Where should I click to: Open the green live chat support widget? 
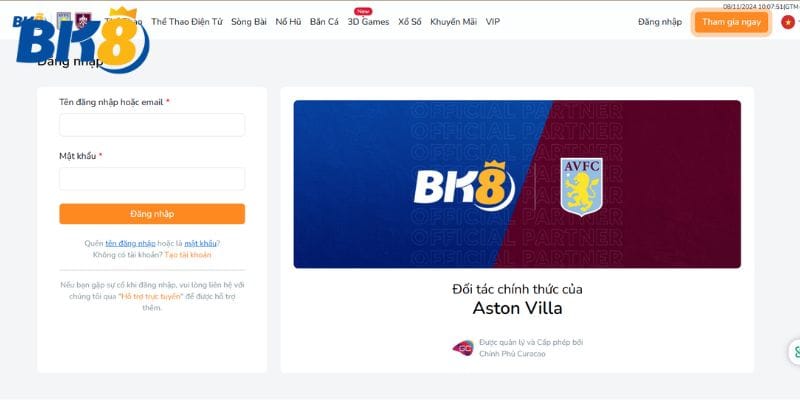pyautogui.click(x=794, y=352)
